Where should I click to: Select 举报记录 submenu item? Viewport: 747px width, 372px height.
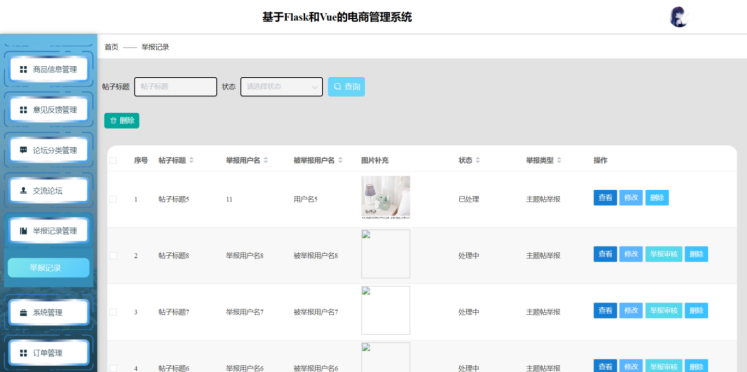coord(49,268)
